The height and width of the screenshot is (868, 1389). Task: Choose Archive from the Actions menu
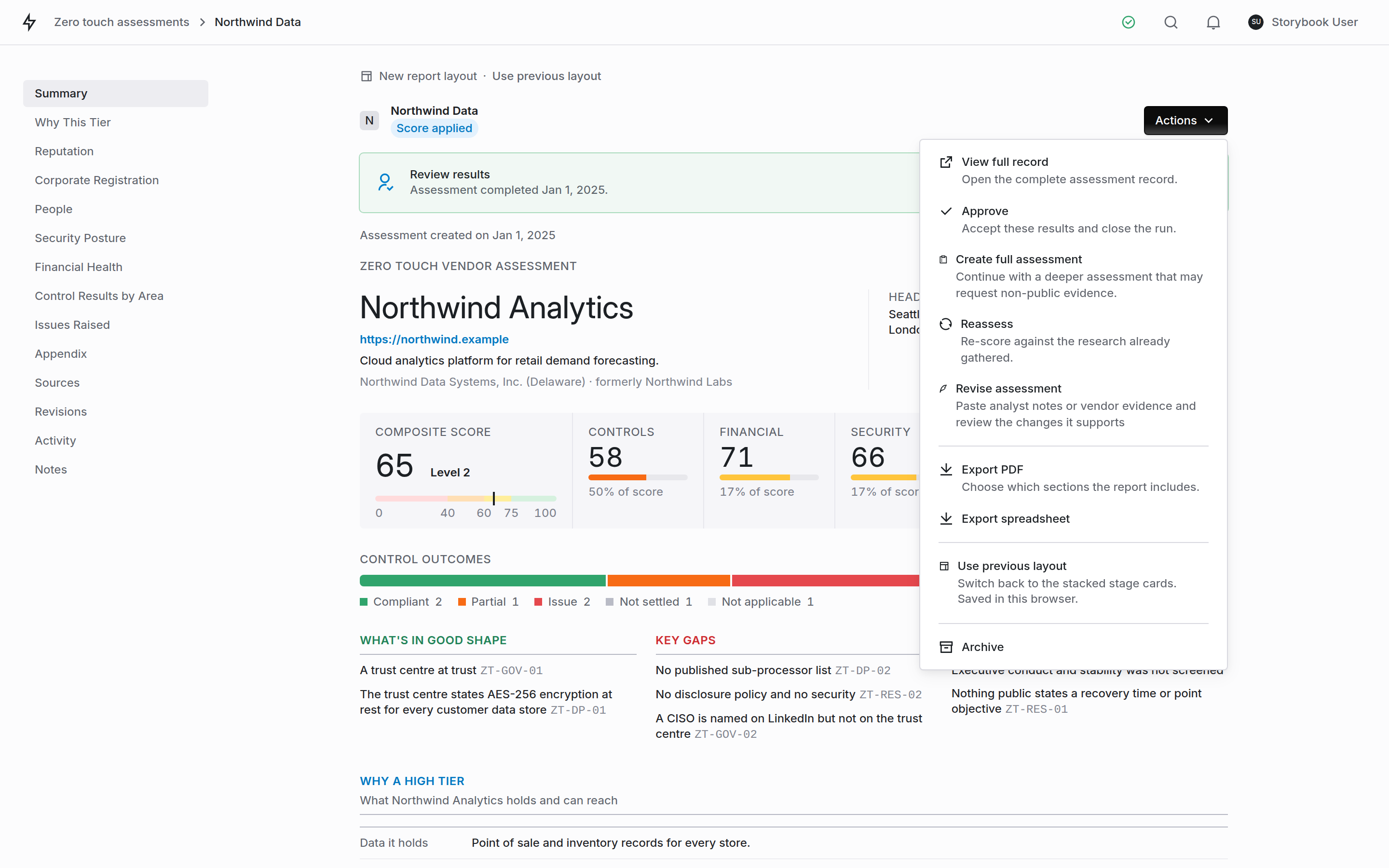coord(1073,647)
